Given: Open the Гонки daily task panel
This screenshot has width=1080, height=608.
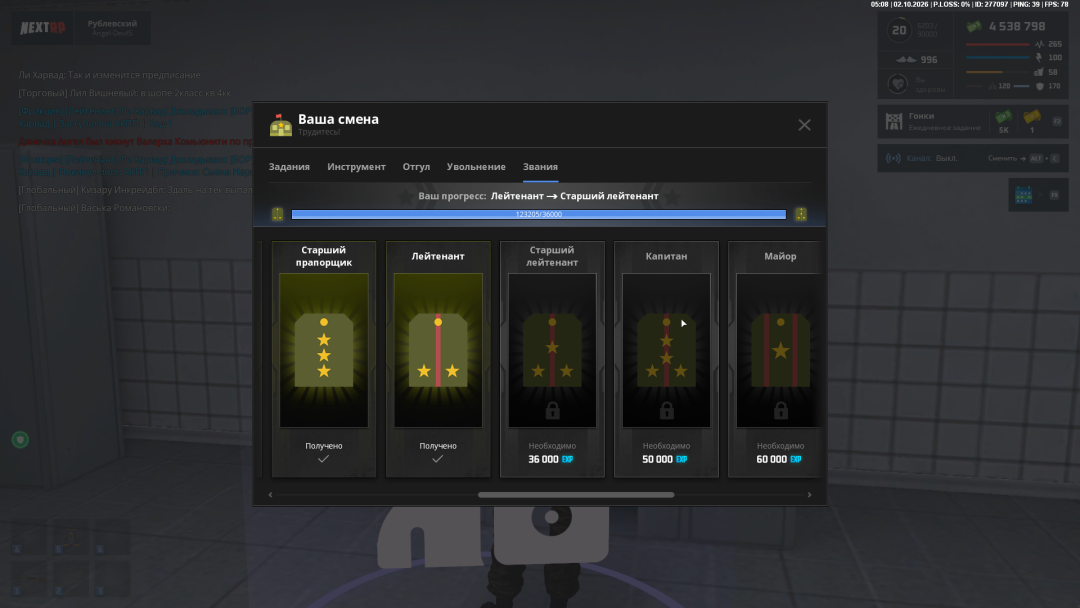Looking at the screenshot, I should click(973, 121).
